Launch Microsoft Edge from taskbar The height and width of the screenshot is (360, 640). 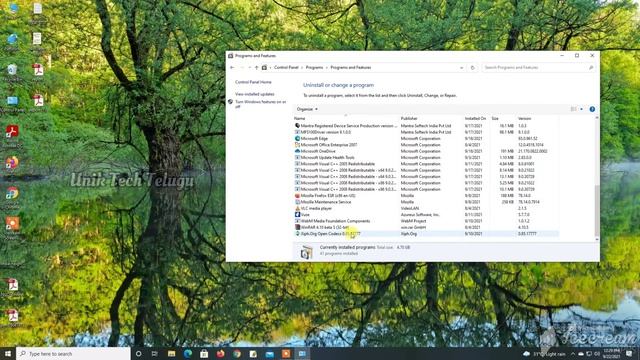pos(188,353)
